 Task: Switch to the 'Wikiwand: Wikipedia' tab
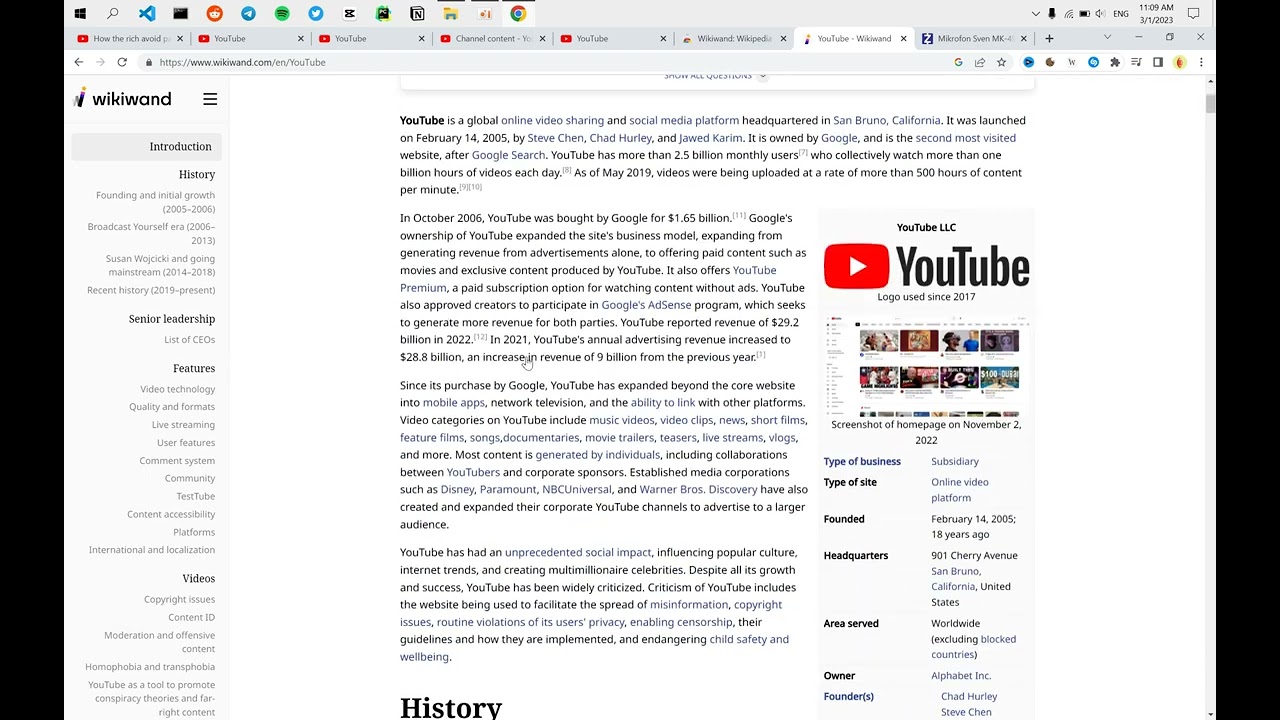point(734,38)
